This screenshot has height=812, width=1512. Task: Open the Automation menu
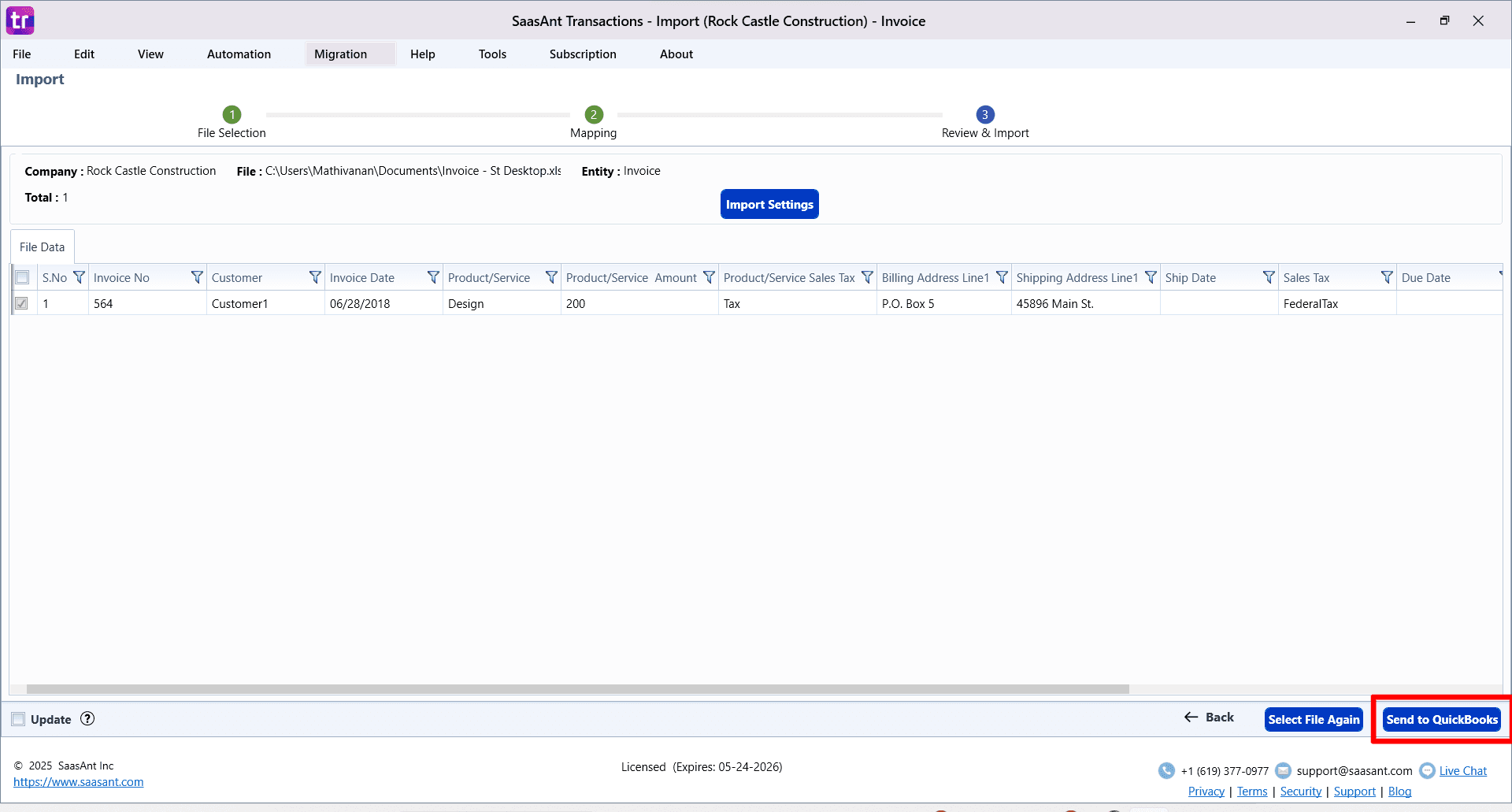tap(239, 54)
